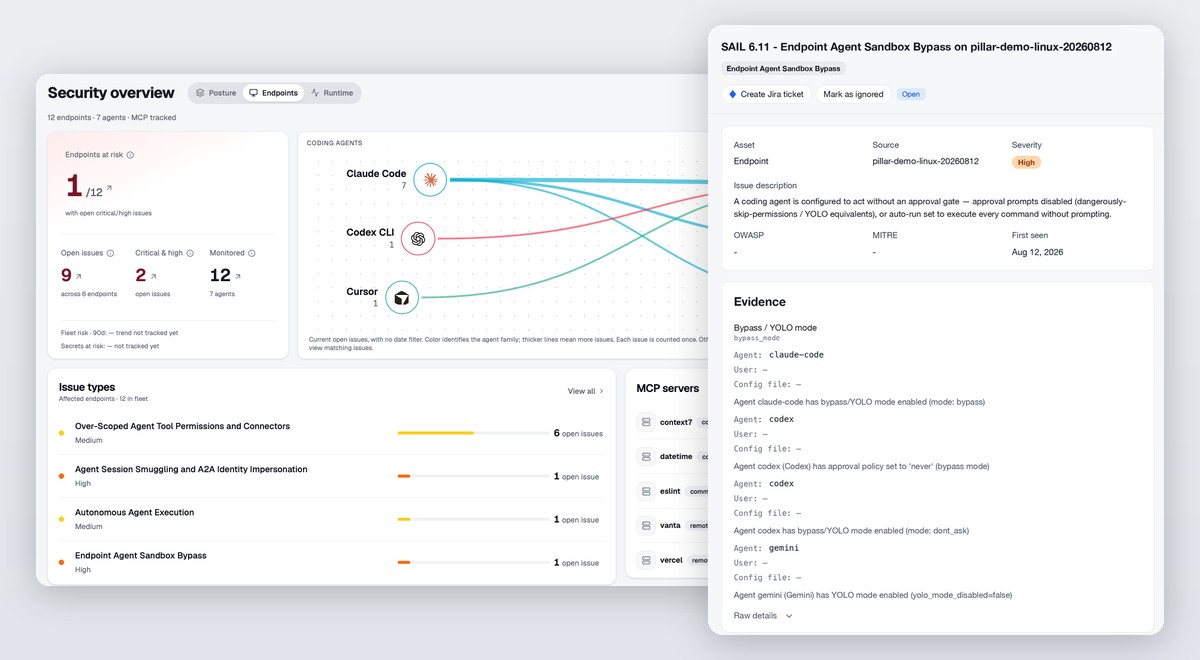The height and width of the screenshot is (660, 1200).
Task: Create a Jira ticket for this issue
Action: pos(764,94)
